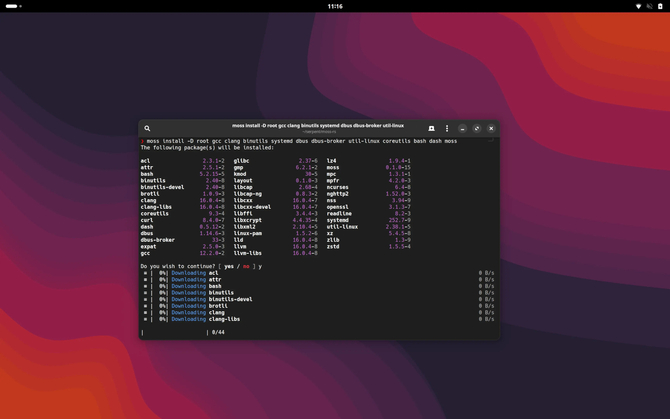Click the 'libffi' package entry
Viewport: 670px width, 419px height.
(243, 214)
